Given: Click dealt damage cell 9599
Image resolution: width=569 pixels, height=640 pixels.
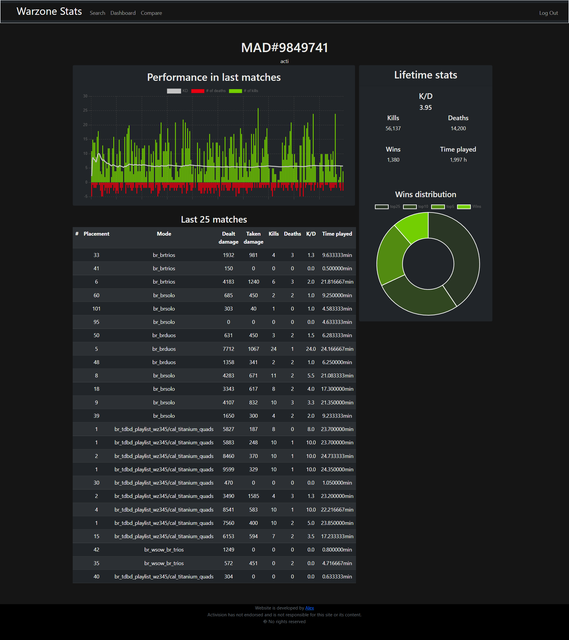Looking at the screenshot, I should (x=228, y=469).
